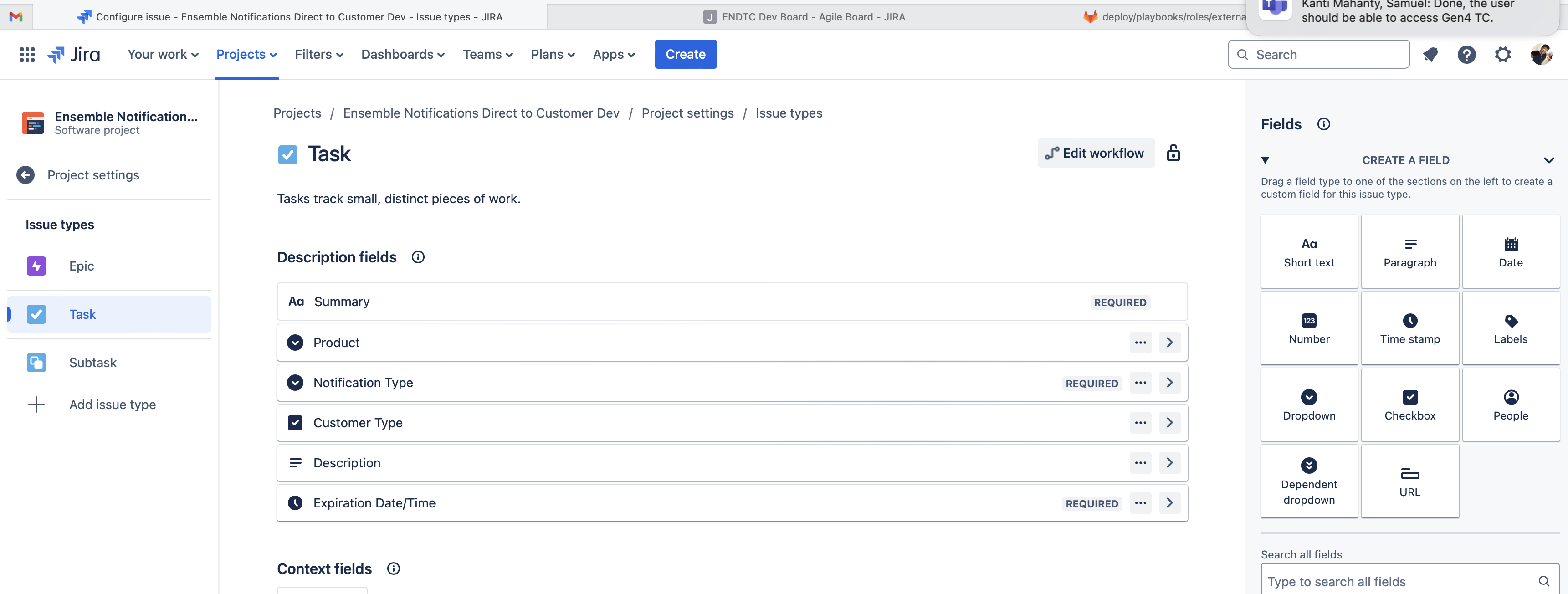Click the Customer Type checkbox field icon
1568x594 pixels.
[x=295, y=423]
